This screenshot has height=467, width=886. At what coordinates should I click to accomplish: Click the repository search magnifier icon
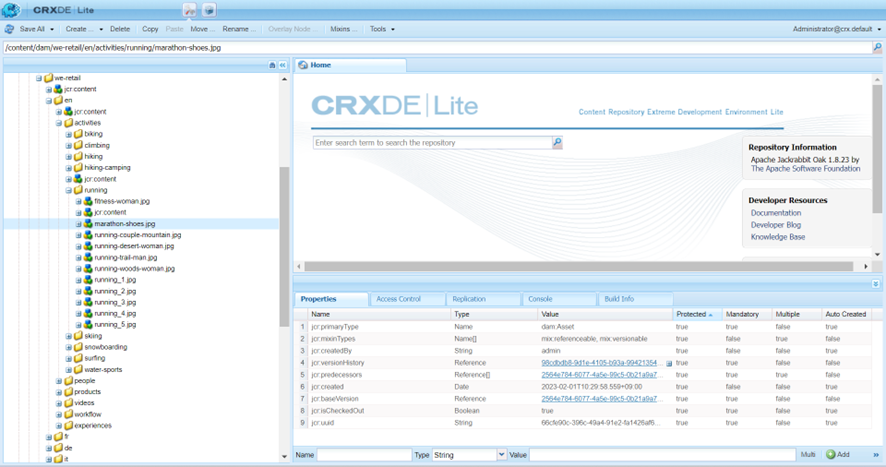click(x=557, y=142)
